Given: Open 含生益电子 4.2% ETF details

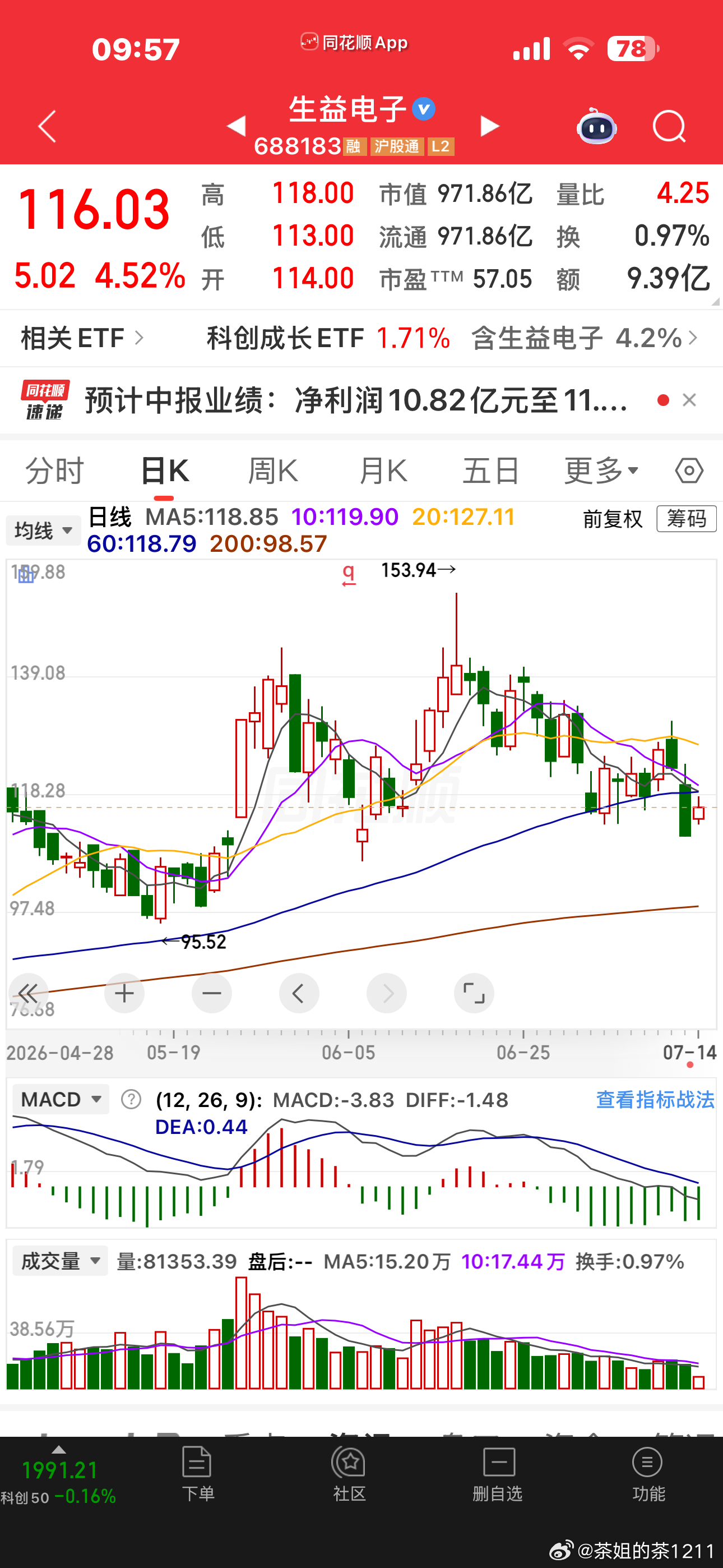Looking at the screenshot, I should [584, 338].
